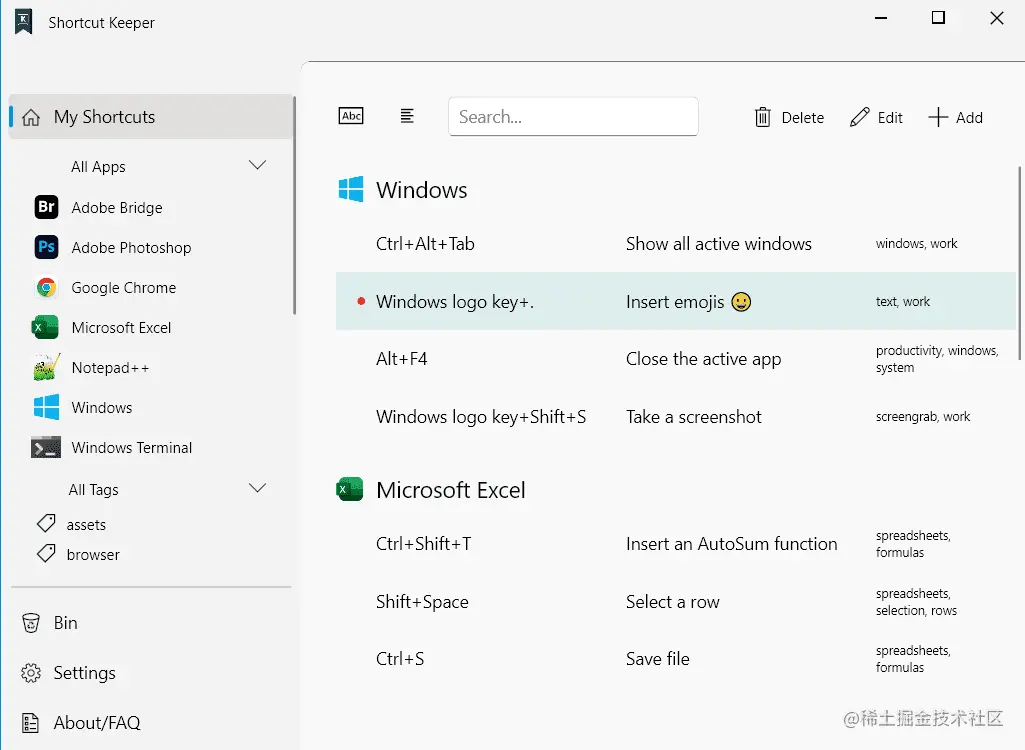Screen dimensions: 1025x750
Task: Click the Shortcut Keeper title bar logo
Action: [24, 22]
